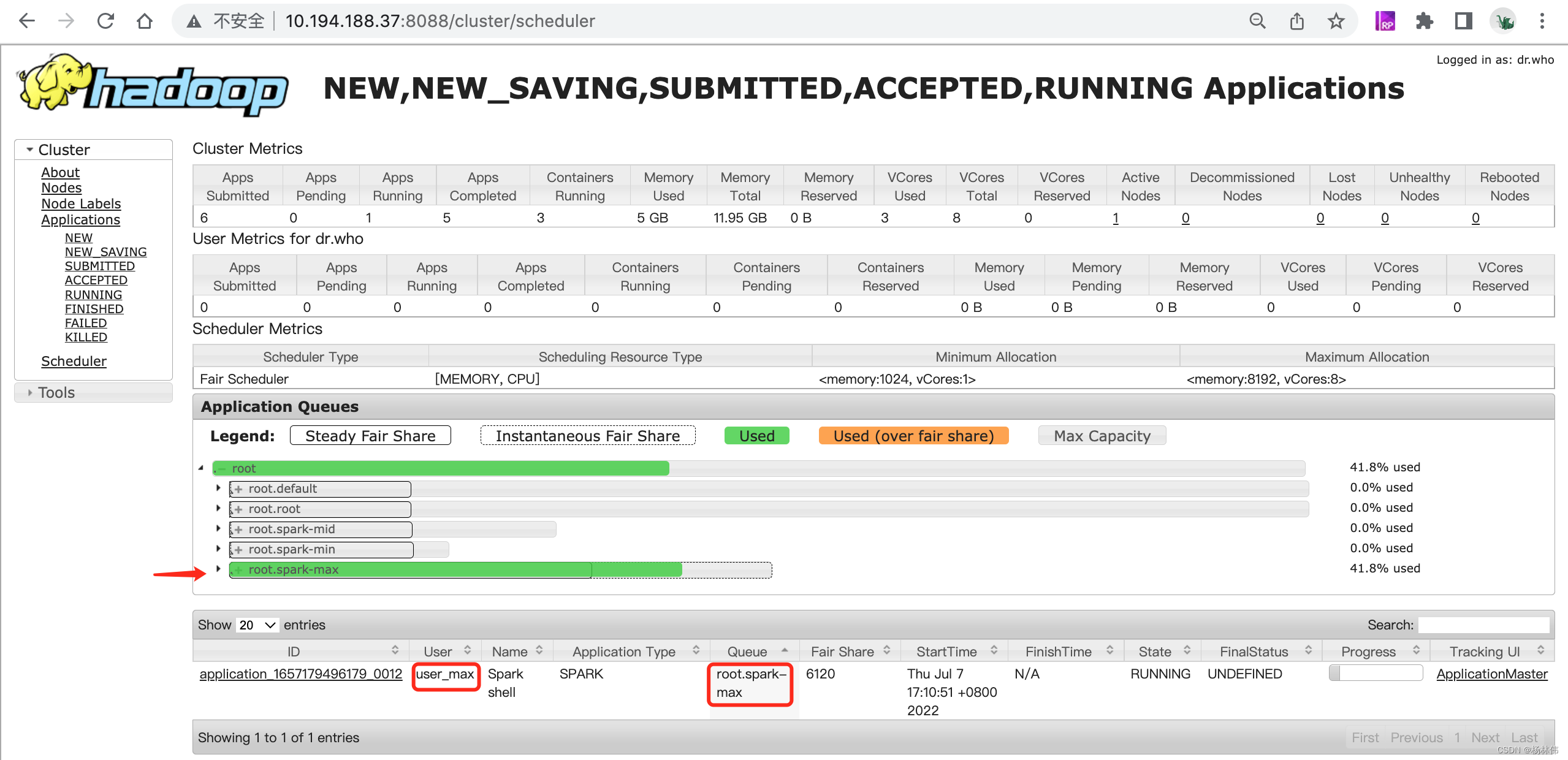Click the table Search input field
The height and width of the screenshot is (760, 1568).
click(1483, 625)
